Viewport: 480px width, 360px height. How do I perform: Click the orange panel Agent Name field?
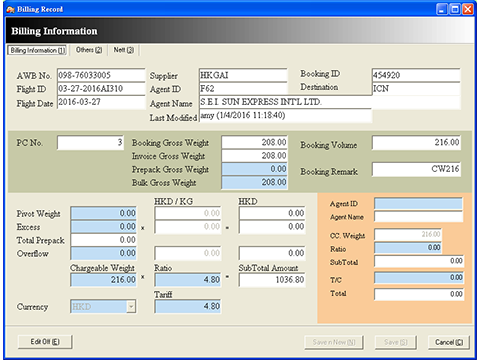(x=419, y=217)
